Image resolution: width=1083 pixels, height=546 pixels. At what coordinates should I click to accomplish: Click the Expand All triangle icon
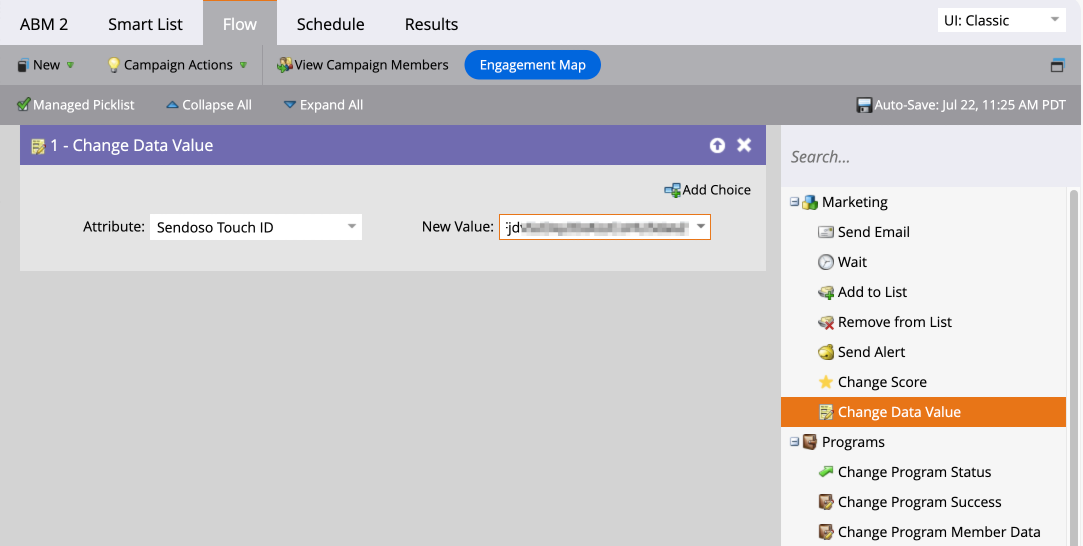tap(290, 105)
